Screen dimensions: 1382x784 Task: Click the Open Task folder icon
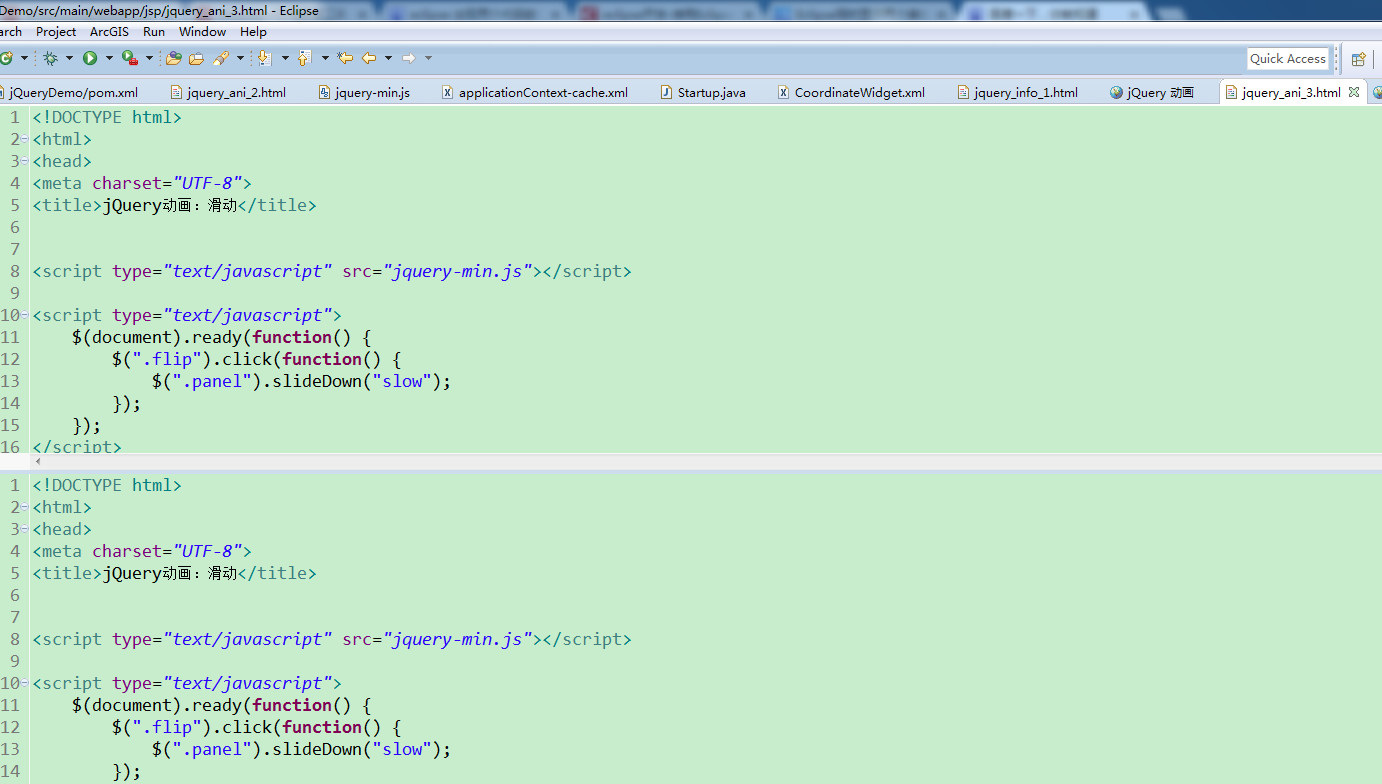(196, 58)
